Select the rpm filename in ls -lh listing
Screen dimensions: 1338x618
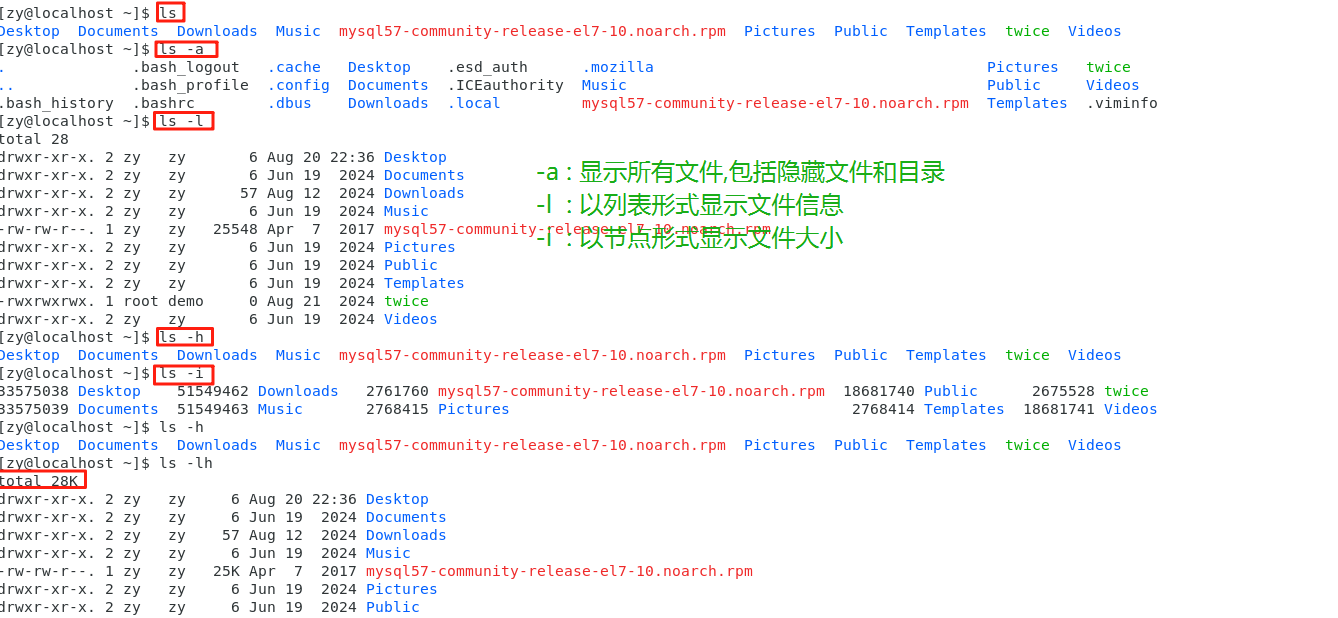(x=559, y=571)
